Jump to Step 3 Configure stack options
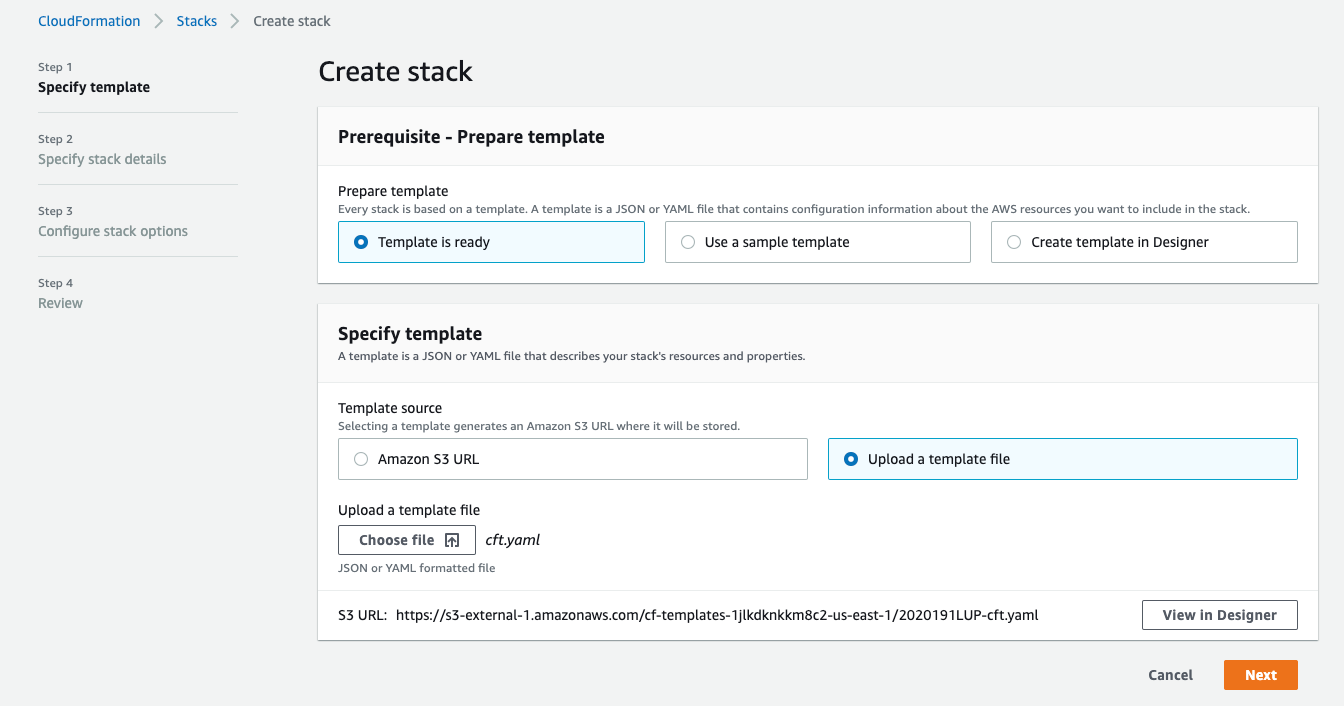Viewport: 1344px width, 706px height. click(112, 230)
